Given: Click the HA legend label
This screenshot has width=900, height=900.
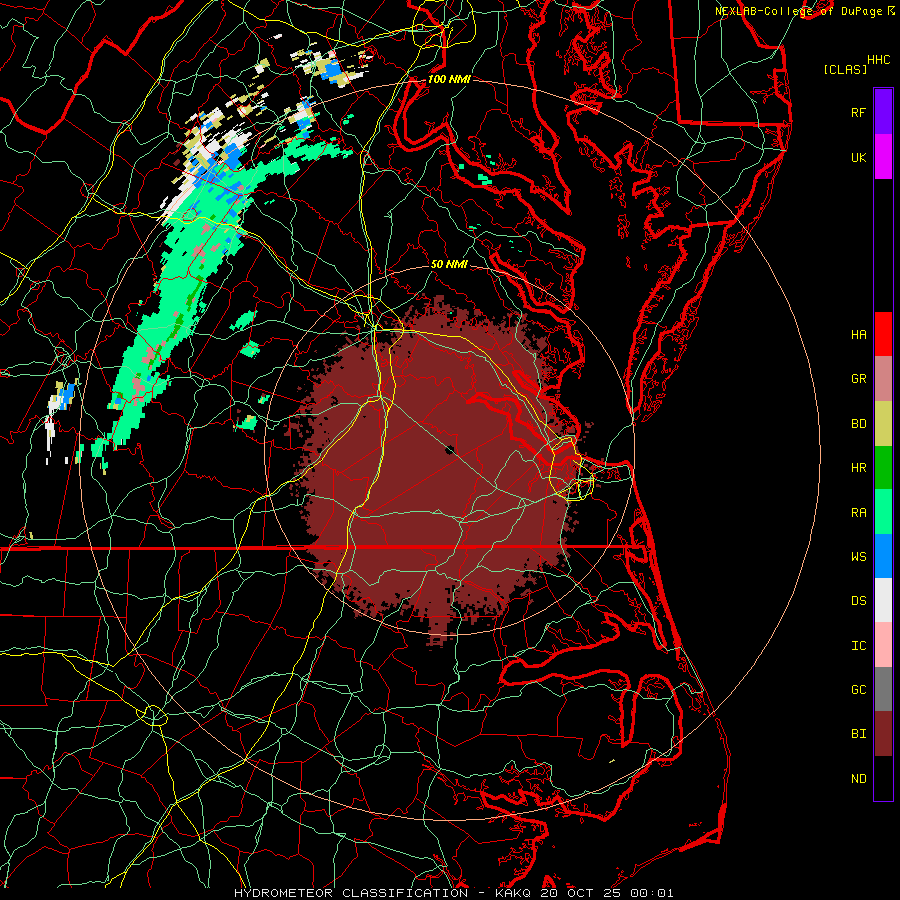Looking at the screenshot, I should [858, 335].
